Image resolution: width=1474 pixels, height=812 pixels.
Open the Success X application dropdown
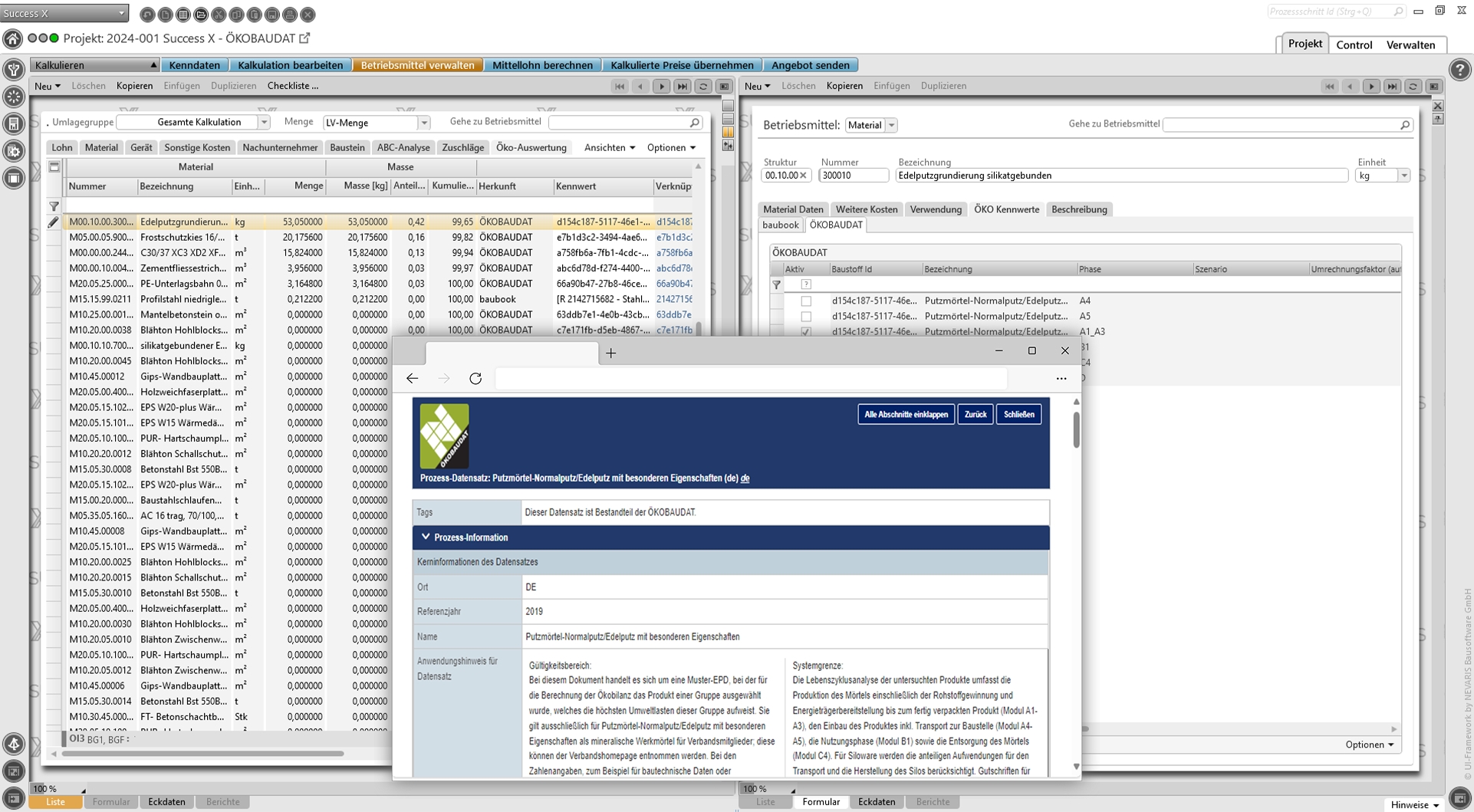point(64,13)
